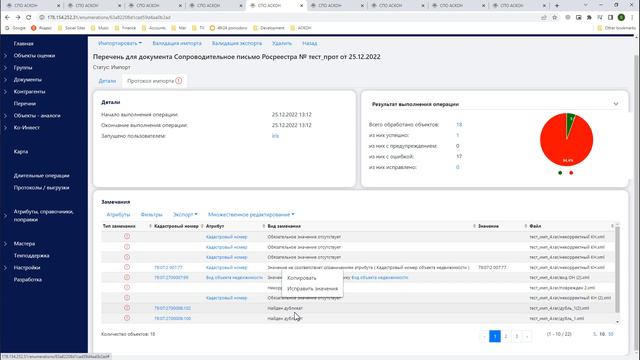Click the Удалить button
The height and width of the screenshot is (360, 640).
click(282, 43)
